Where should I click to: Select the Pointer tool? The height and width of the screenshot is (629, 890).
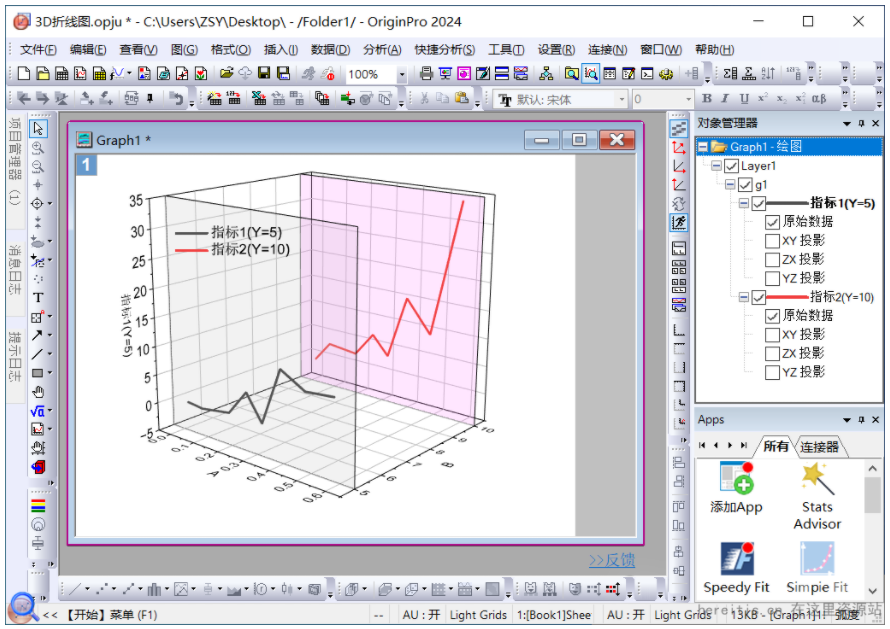tap(38, 128)
